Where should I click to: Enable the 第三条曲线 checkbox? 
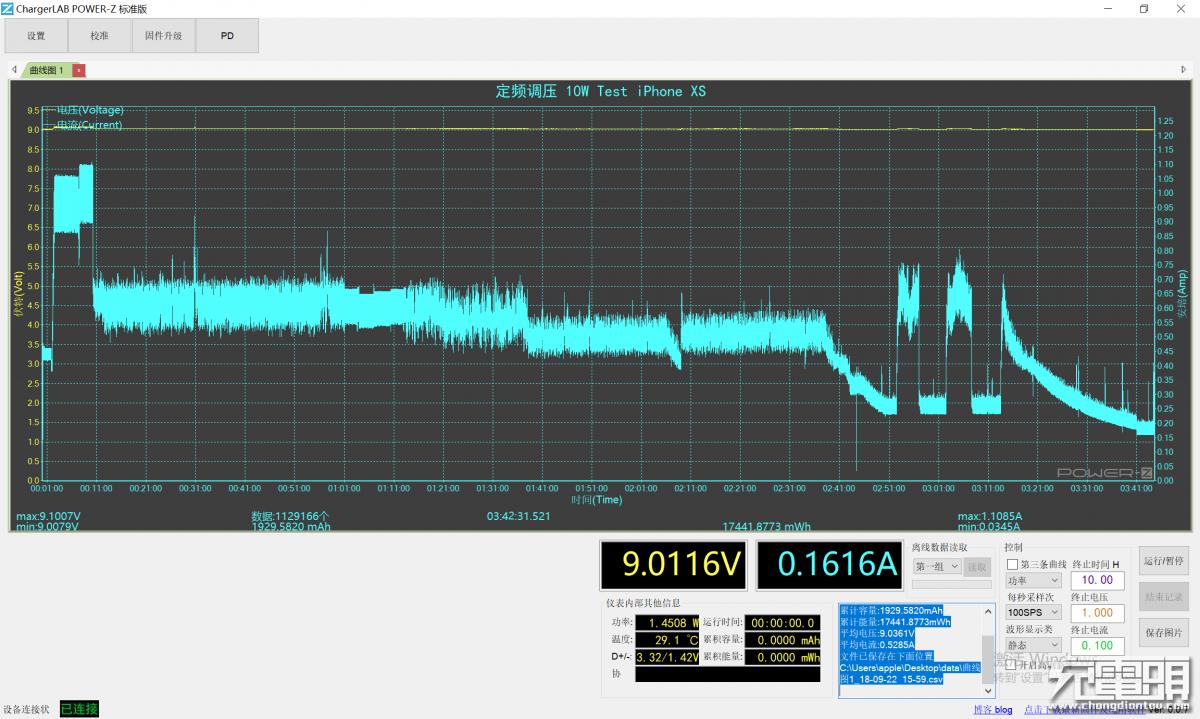[1012, 565]
